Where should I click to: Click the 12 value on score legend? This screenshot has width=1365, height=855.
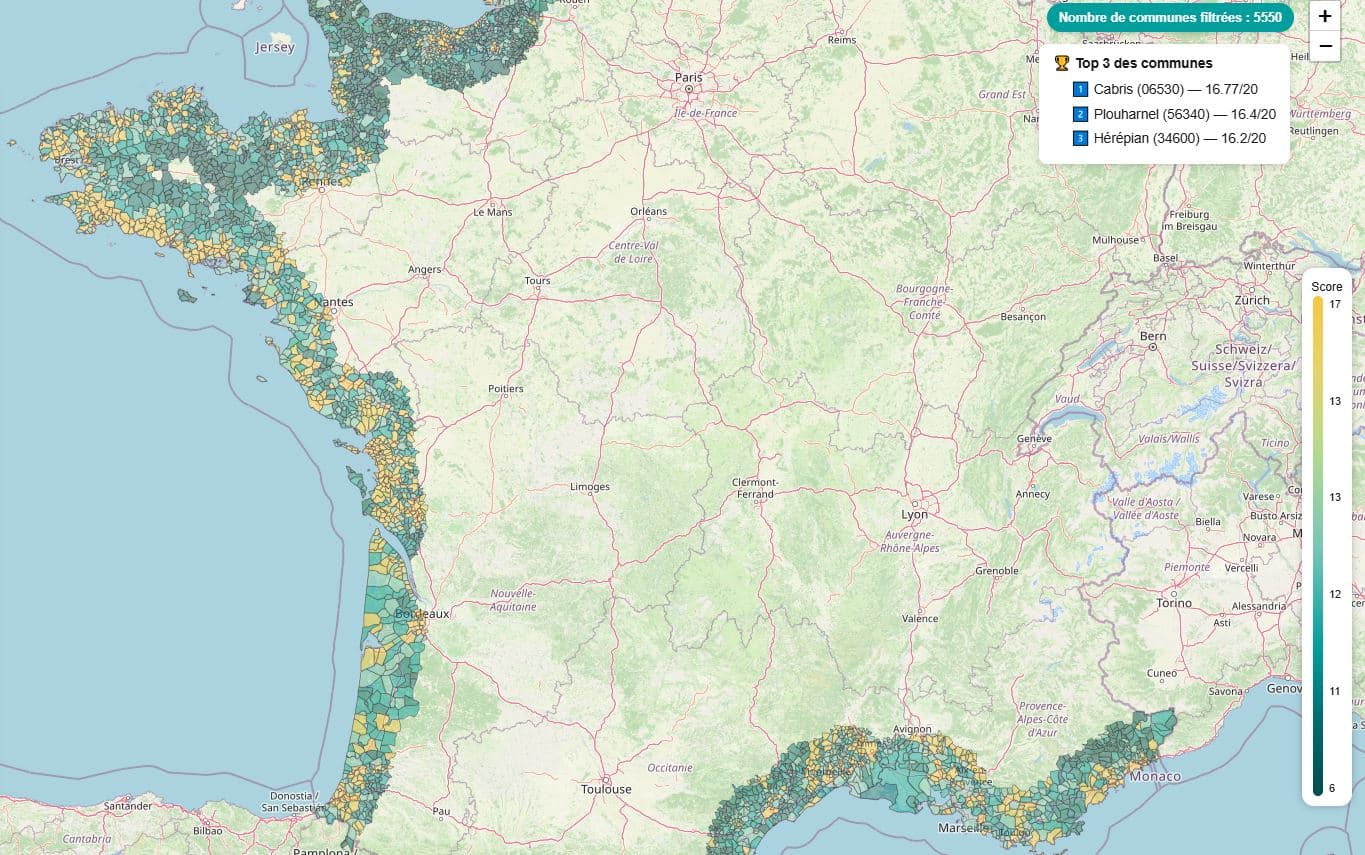point(1334,594)
